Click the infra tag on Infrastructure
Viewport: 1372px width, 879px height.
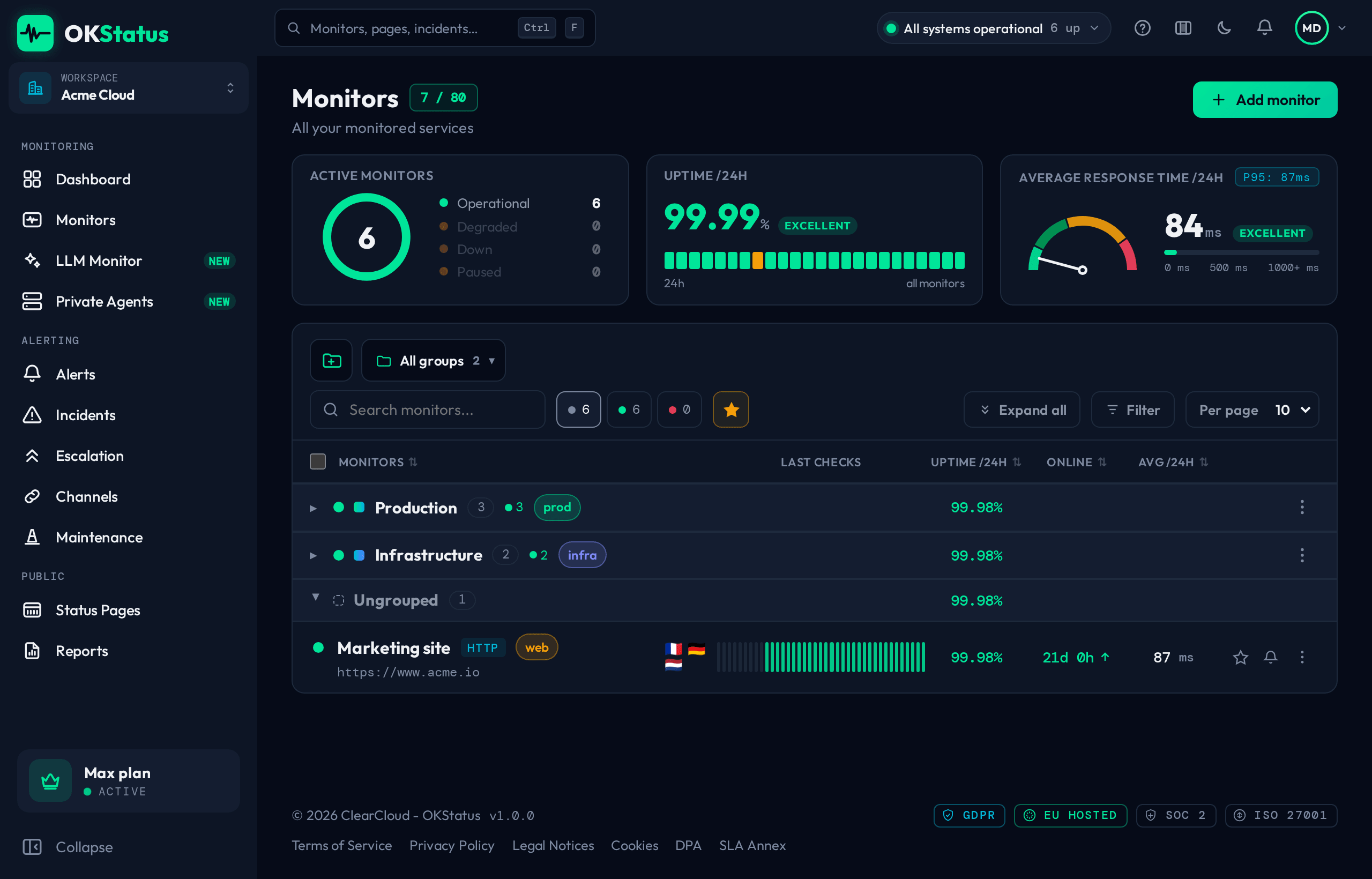[x=582, y=555]
